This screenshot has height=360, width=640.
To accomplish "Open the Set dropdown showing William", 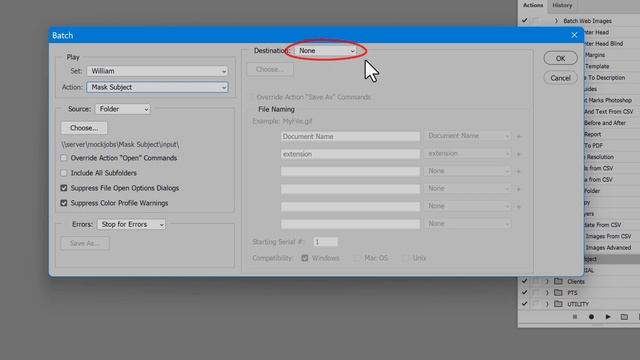I will click(x=157, y=71).
